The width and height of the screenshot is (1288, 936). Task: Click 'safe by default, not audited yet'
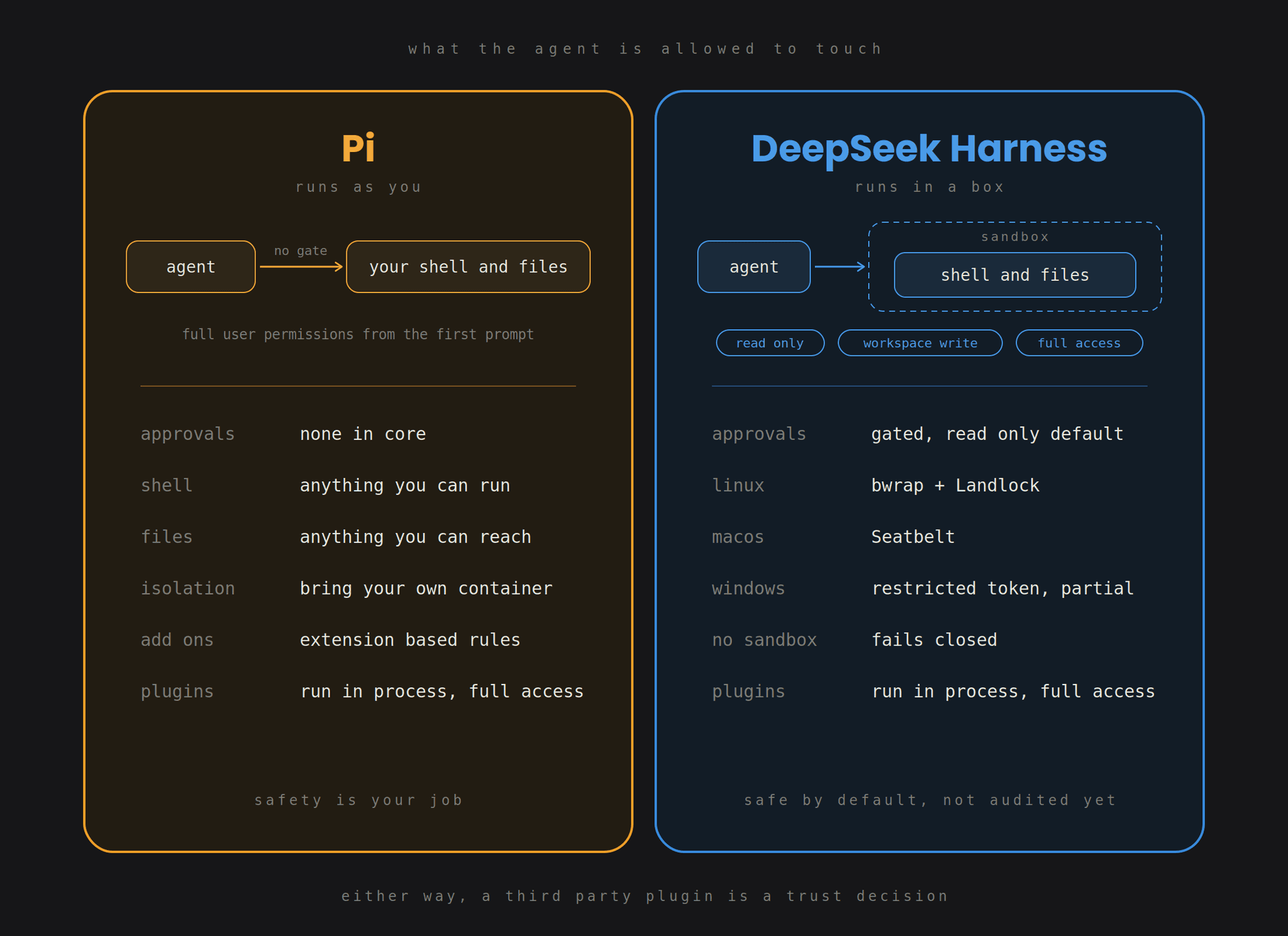pos(929,800)
